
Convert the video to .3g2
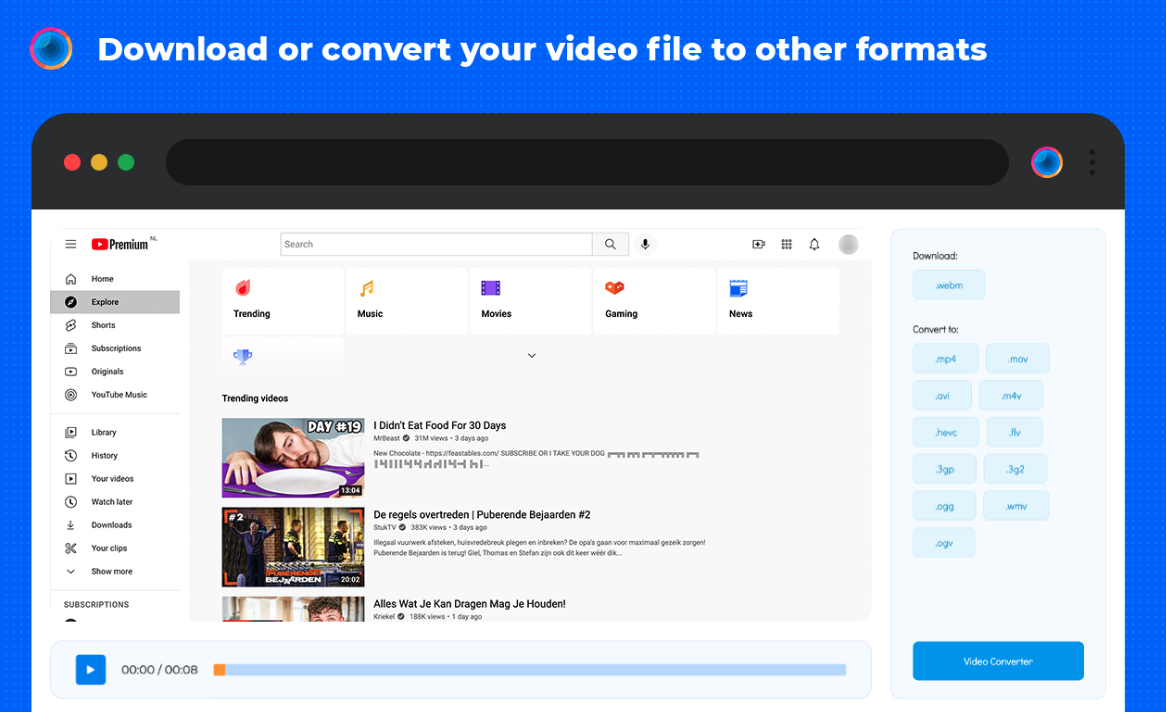coord(1015,469)
